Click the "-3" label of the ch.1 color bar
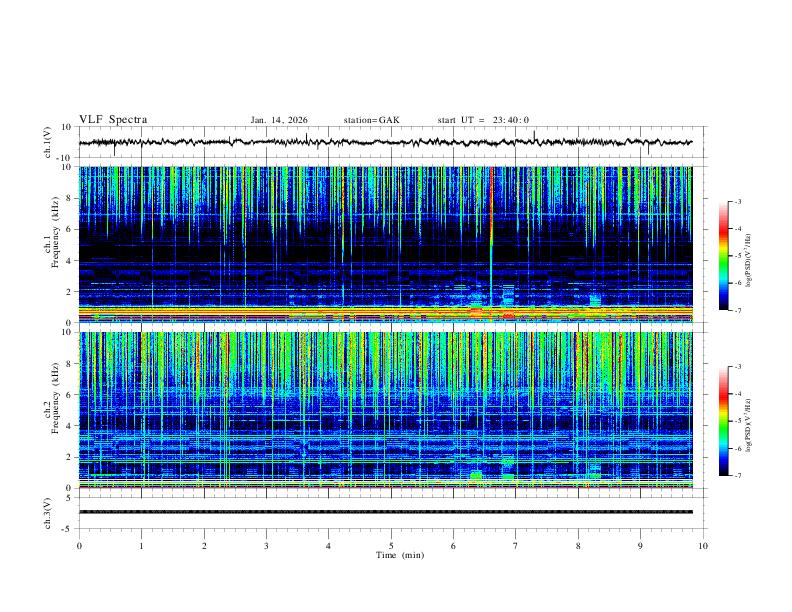 pos(737,201)
